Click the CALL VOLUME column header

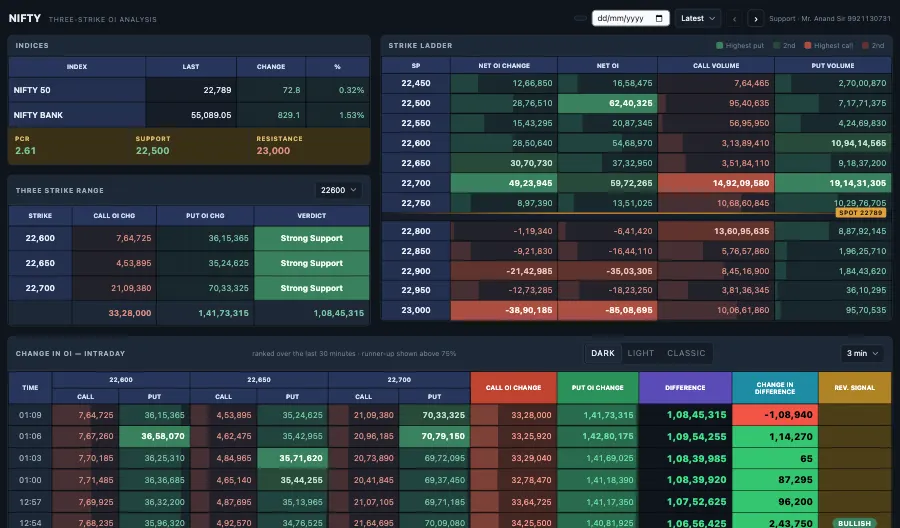pos(716,65)
